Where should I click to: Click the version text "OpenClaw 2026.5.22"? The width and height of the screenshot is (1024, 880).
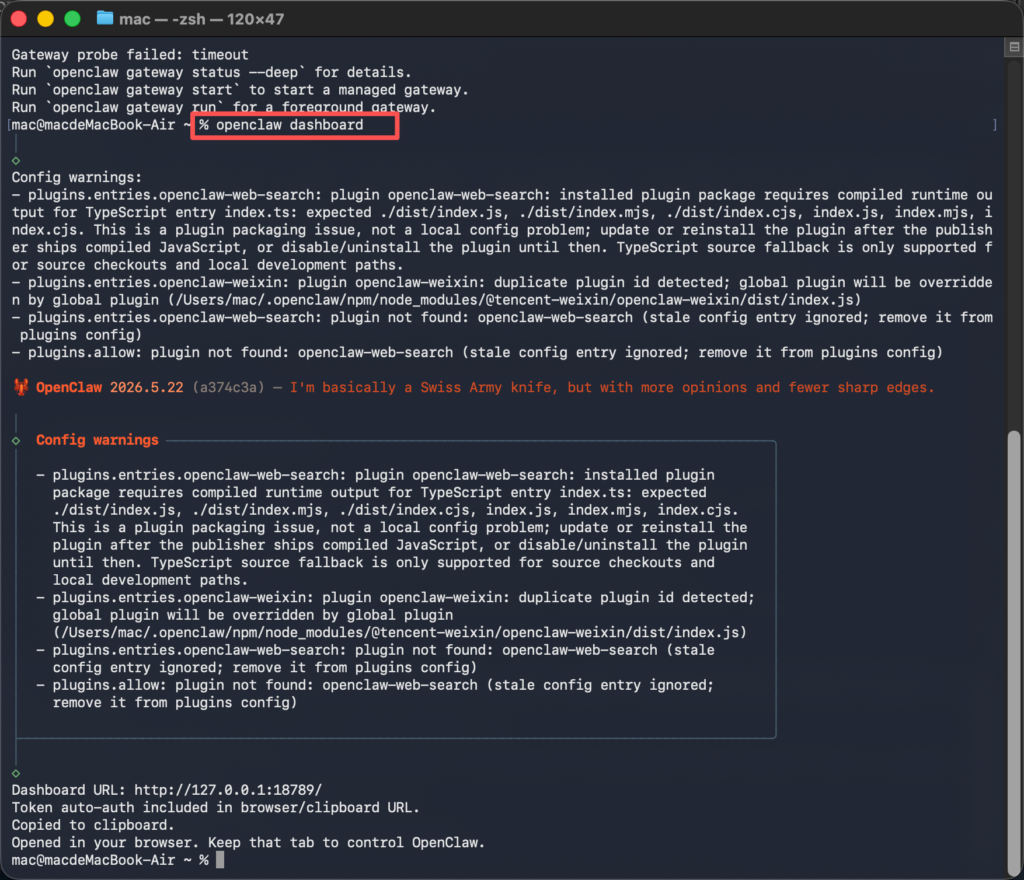[110, 388]
